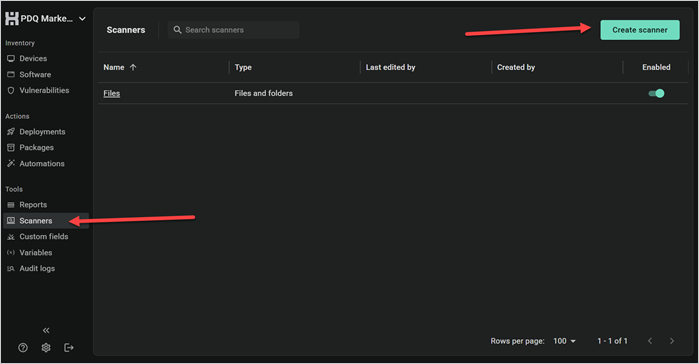Sort by Last edited by column
699x364 pixels.
point(391,67)
